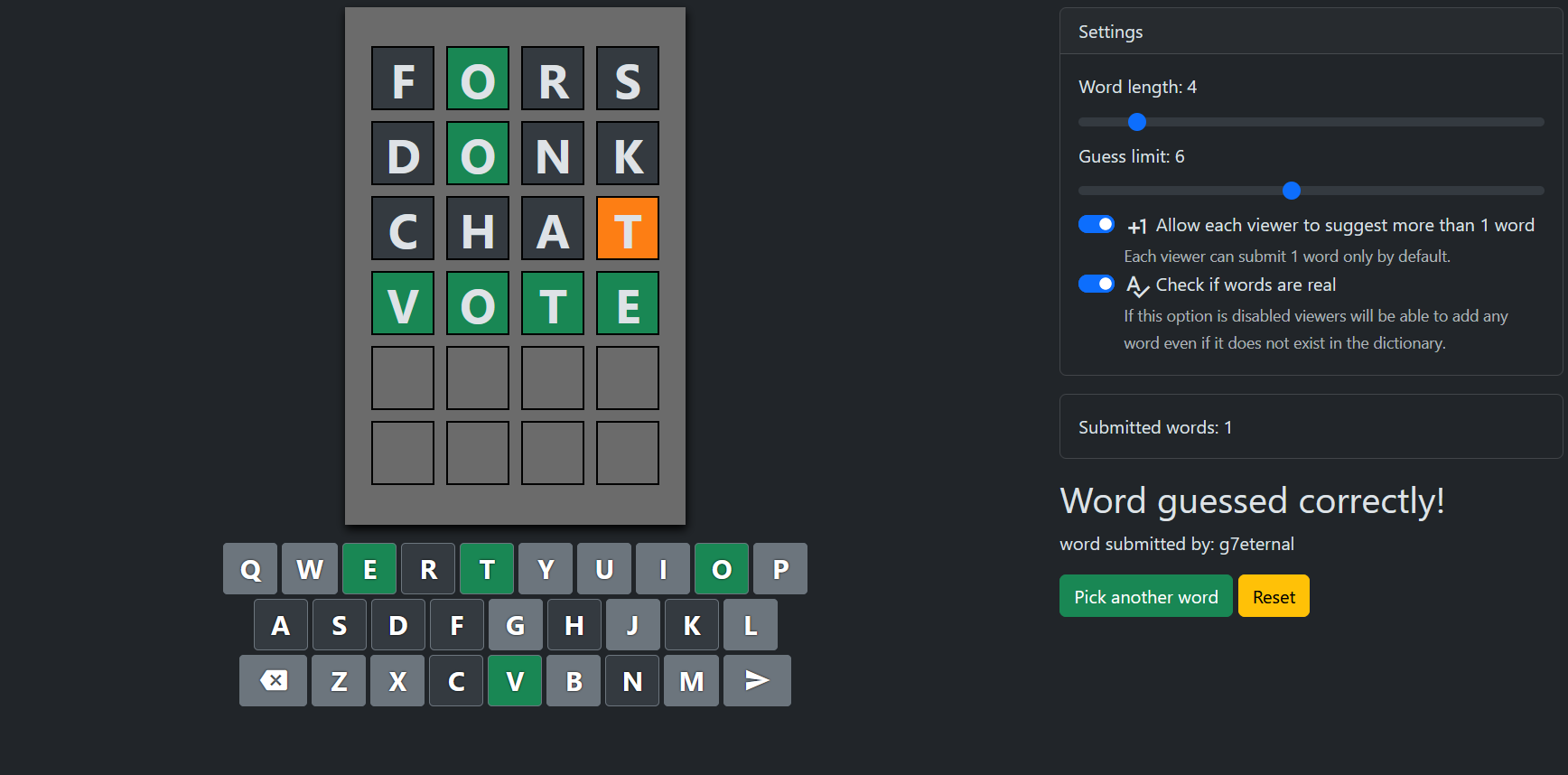Hit the M key on keyboard

click(691, 681)
